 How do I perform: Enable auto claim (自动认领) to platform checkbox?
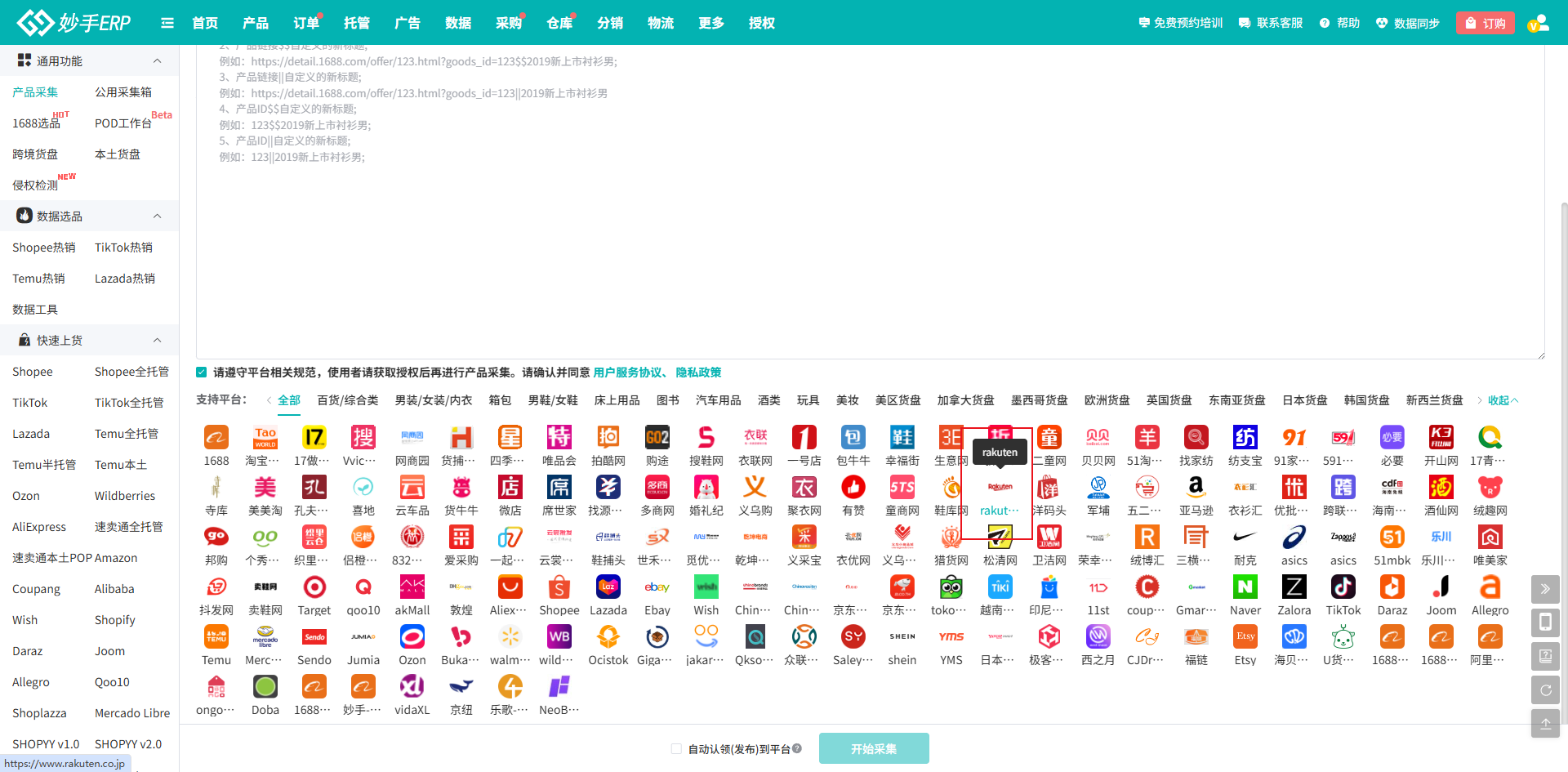[676, 749]
